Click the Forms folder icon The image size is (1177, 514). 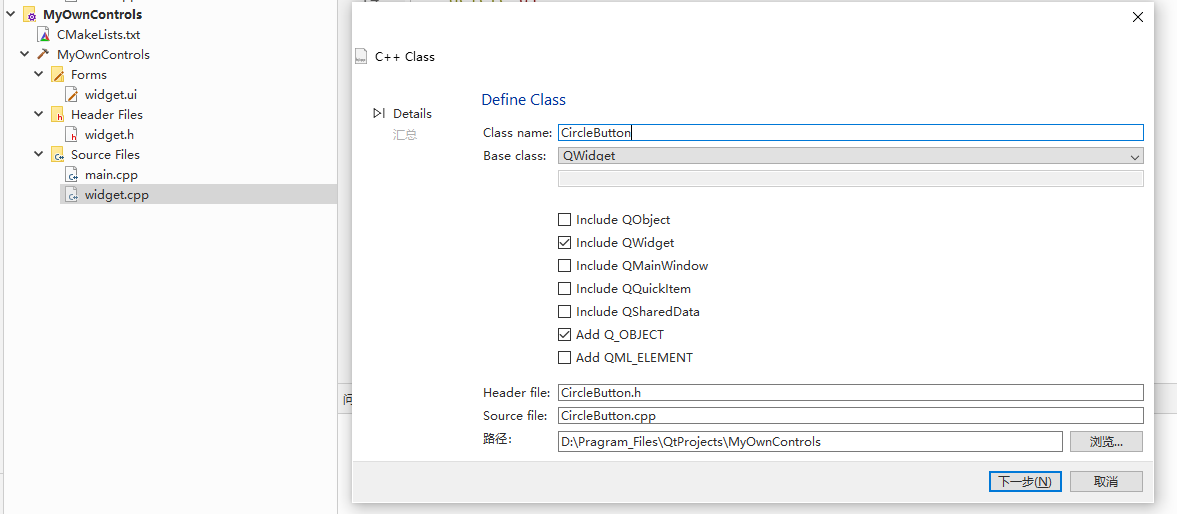click(x=58, y=75)
